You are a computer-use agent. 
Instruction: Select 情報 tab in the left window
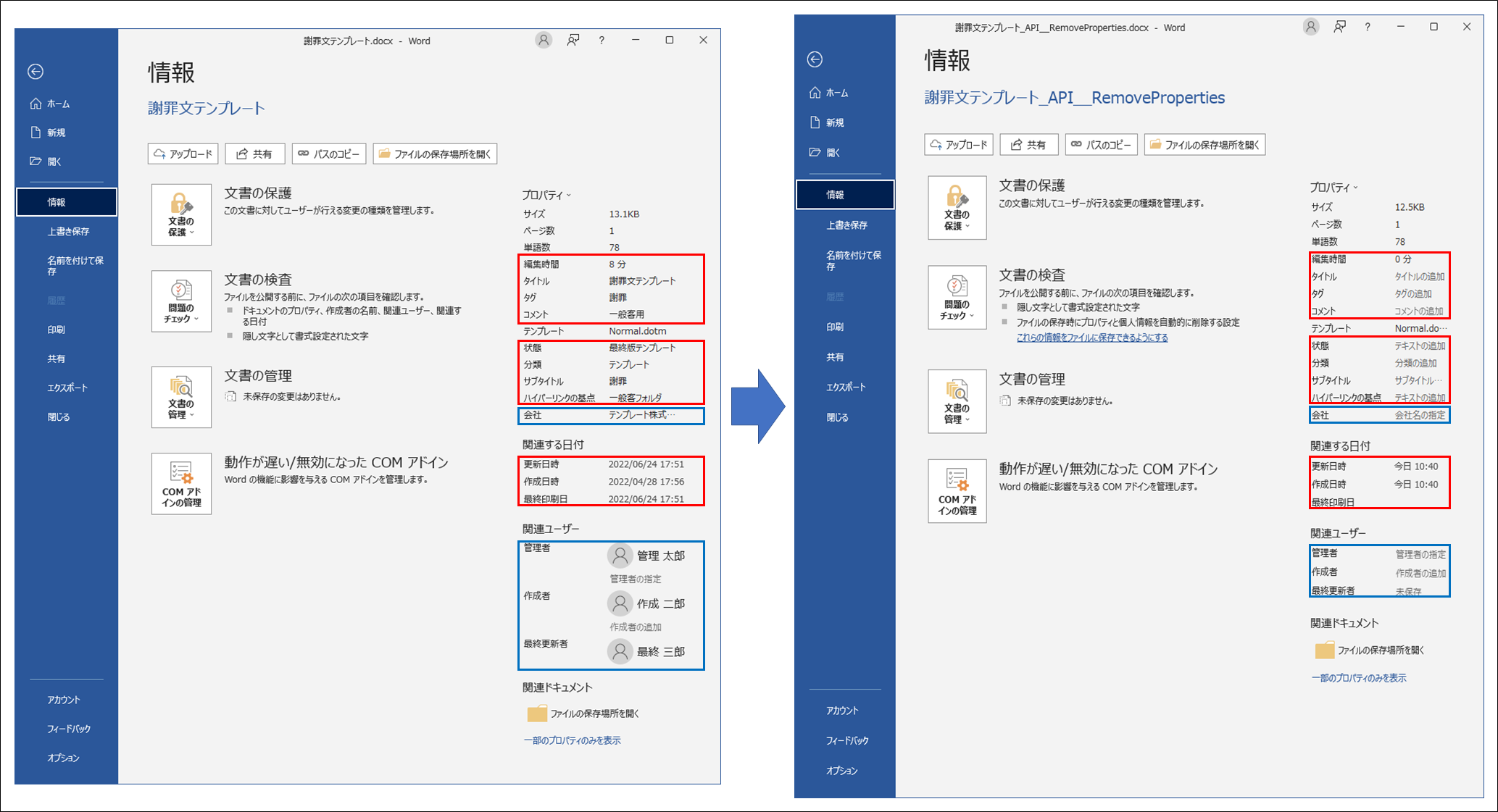click(67, 202)
